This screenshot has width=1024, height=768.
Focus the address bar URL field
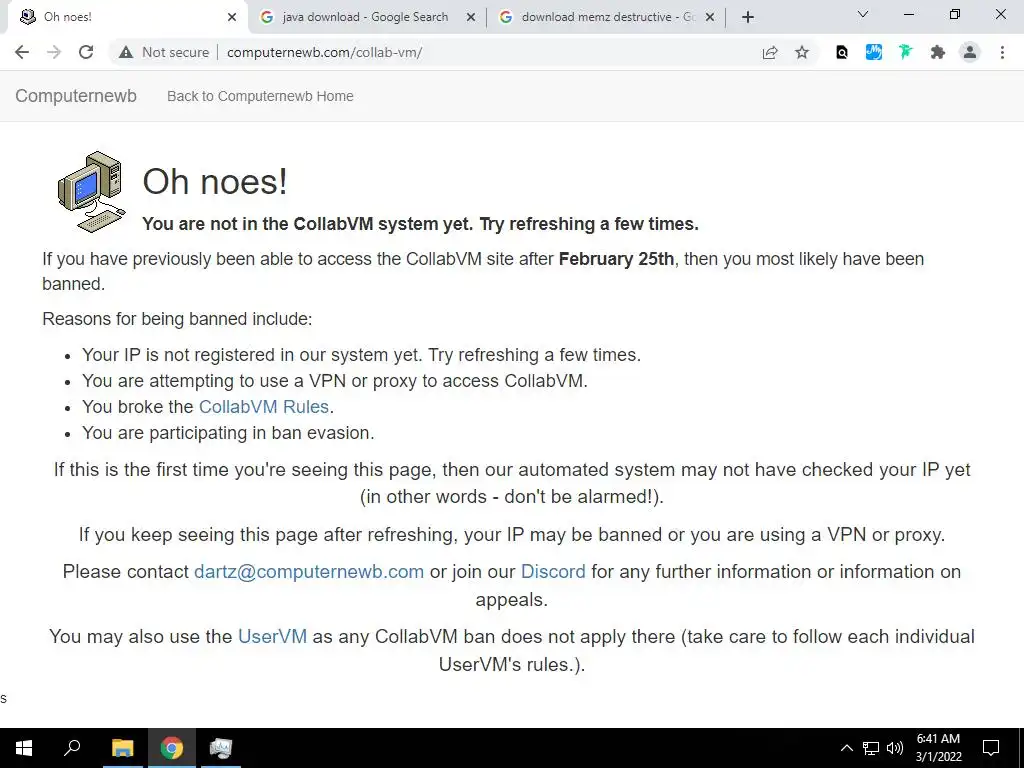tap(483, 52)
